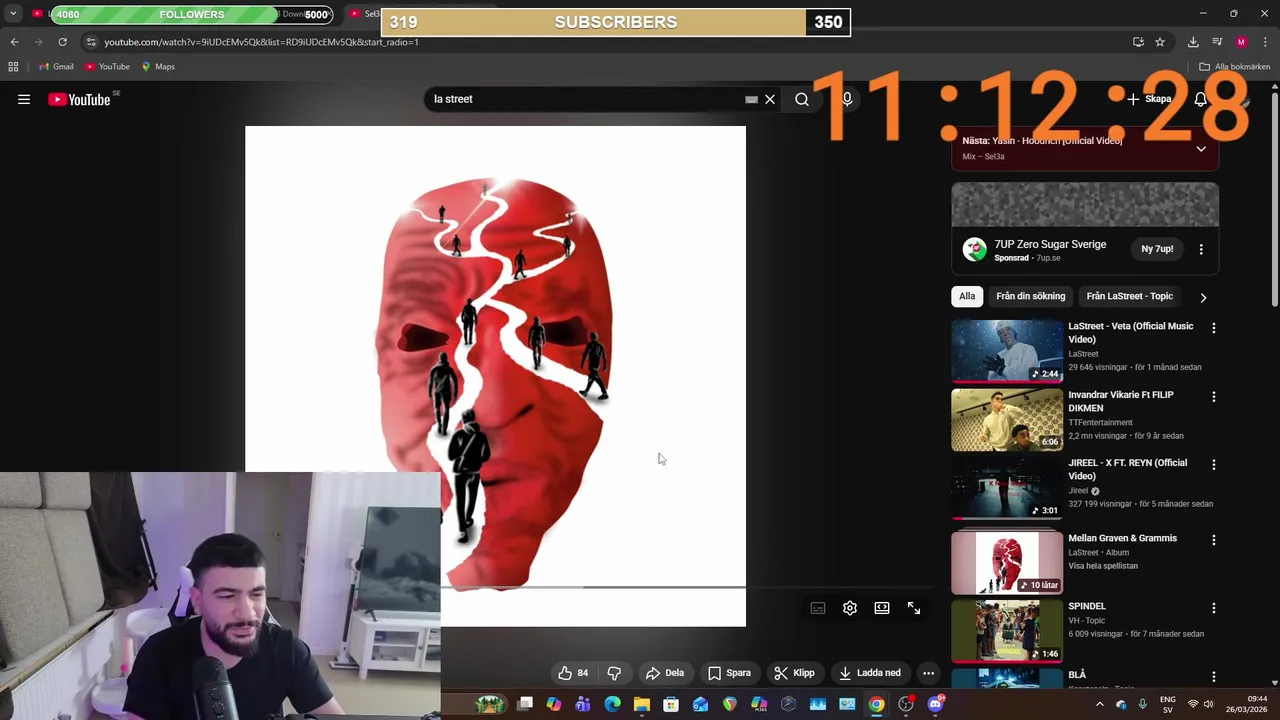The image size is (1280, 720).
Task: Open options menu for JIREEL - X video
Action: [x=1214, y=465]
